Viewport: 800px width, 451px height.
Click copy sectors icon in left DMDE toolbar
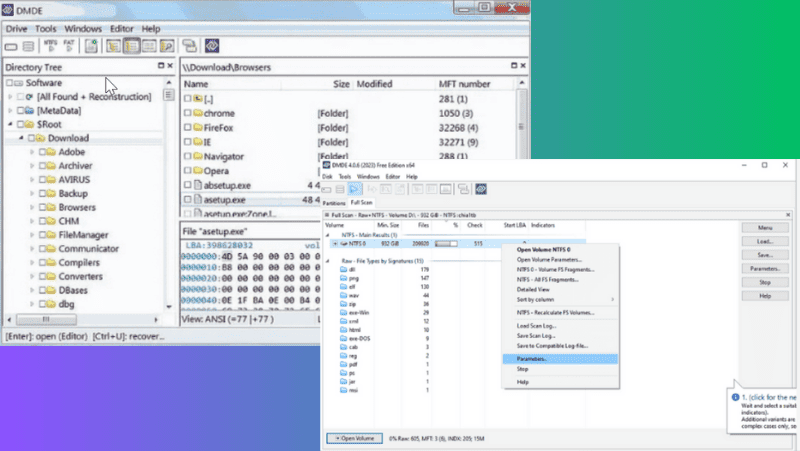click(x=189, y=46)
